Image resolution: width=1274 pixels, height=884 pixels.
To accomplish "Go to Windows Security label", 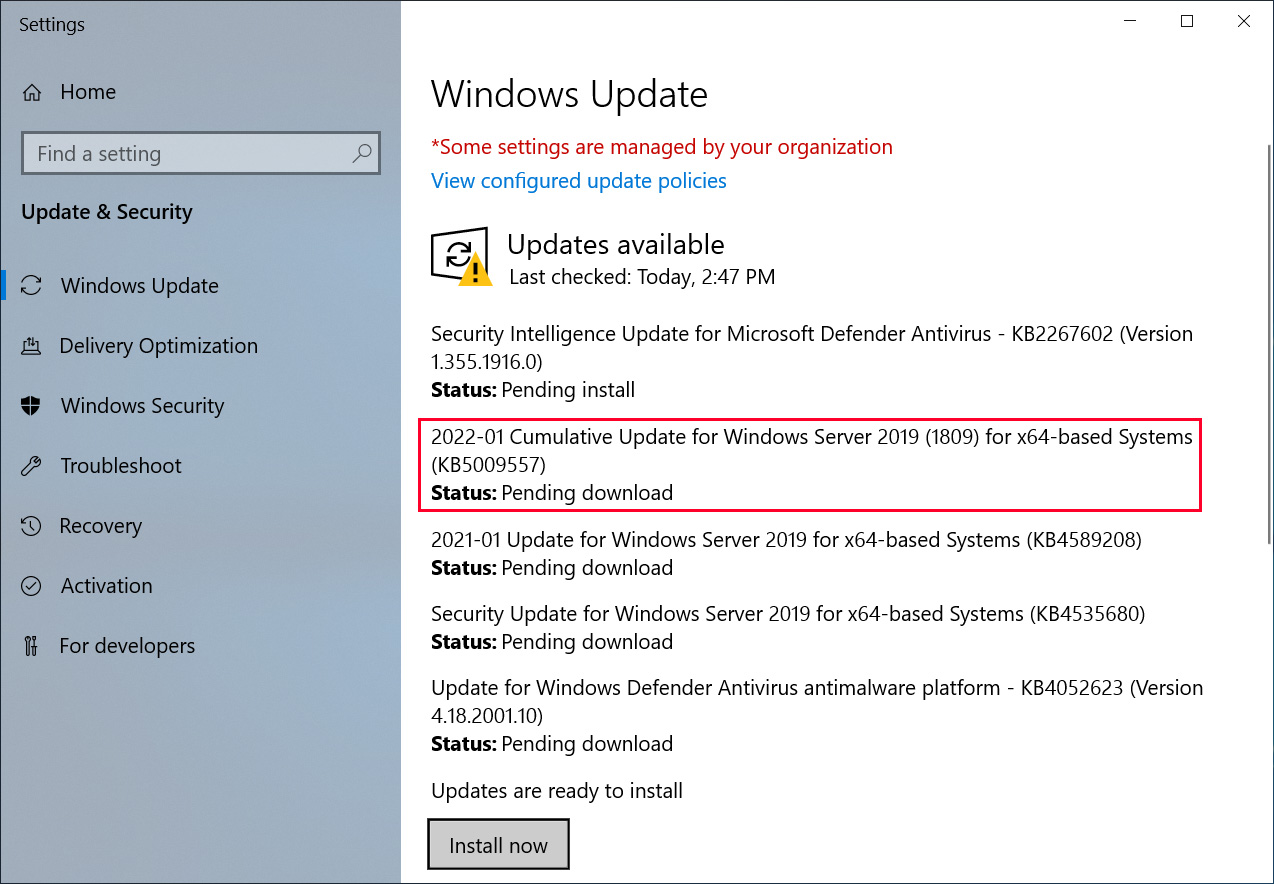I will coord(142,405).
